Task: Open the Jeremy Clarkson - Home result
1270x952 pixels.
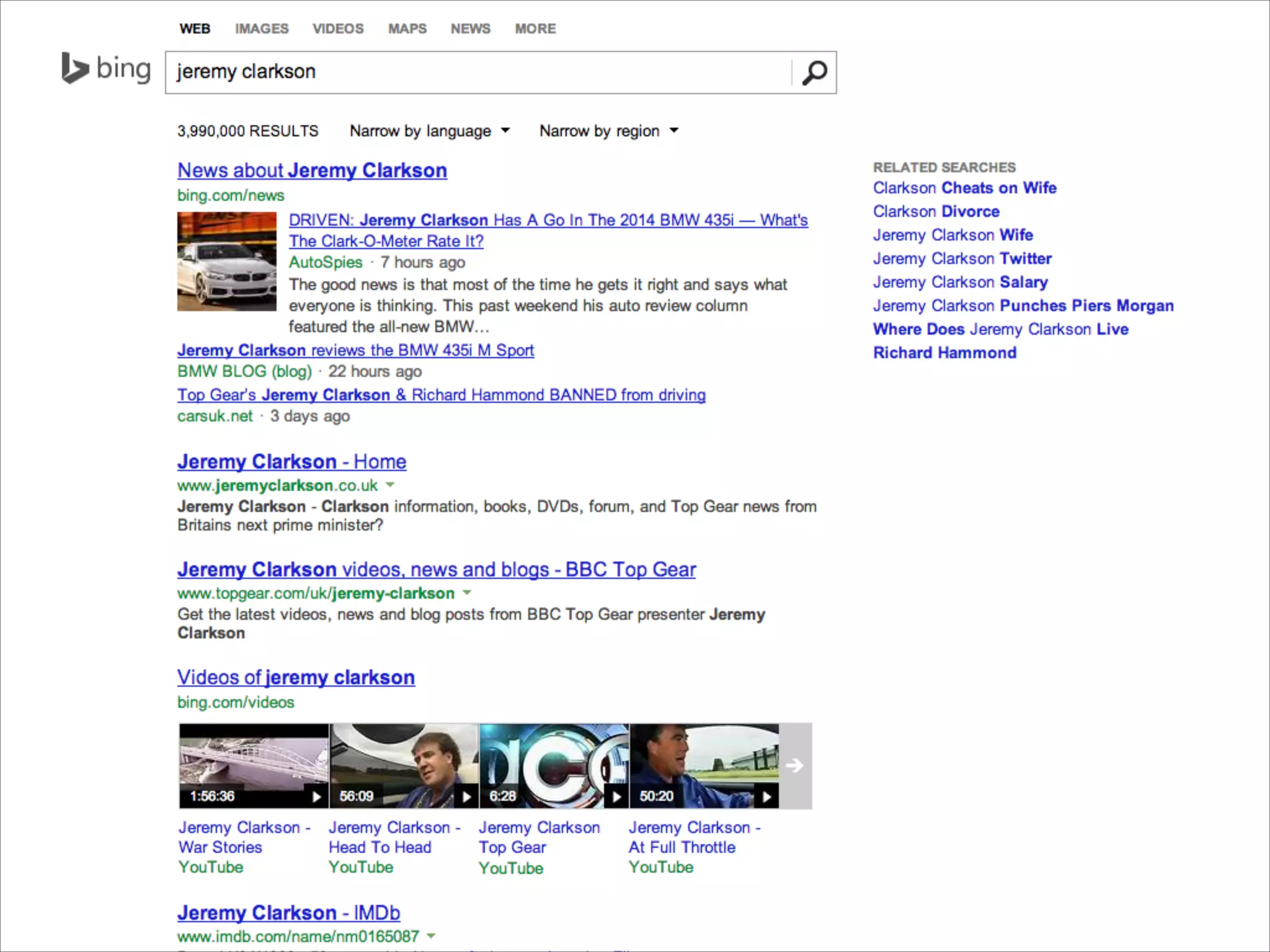Action: [291, 462]
